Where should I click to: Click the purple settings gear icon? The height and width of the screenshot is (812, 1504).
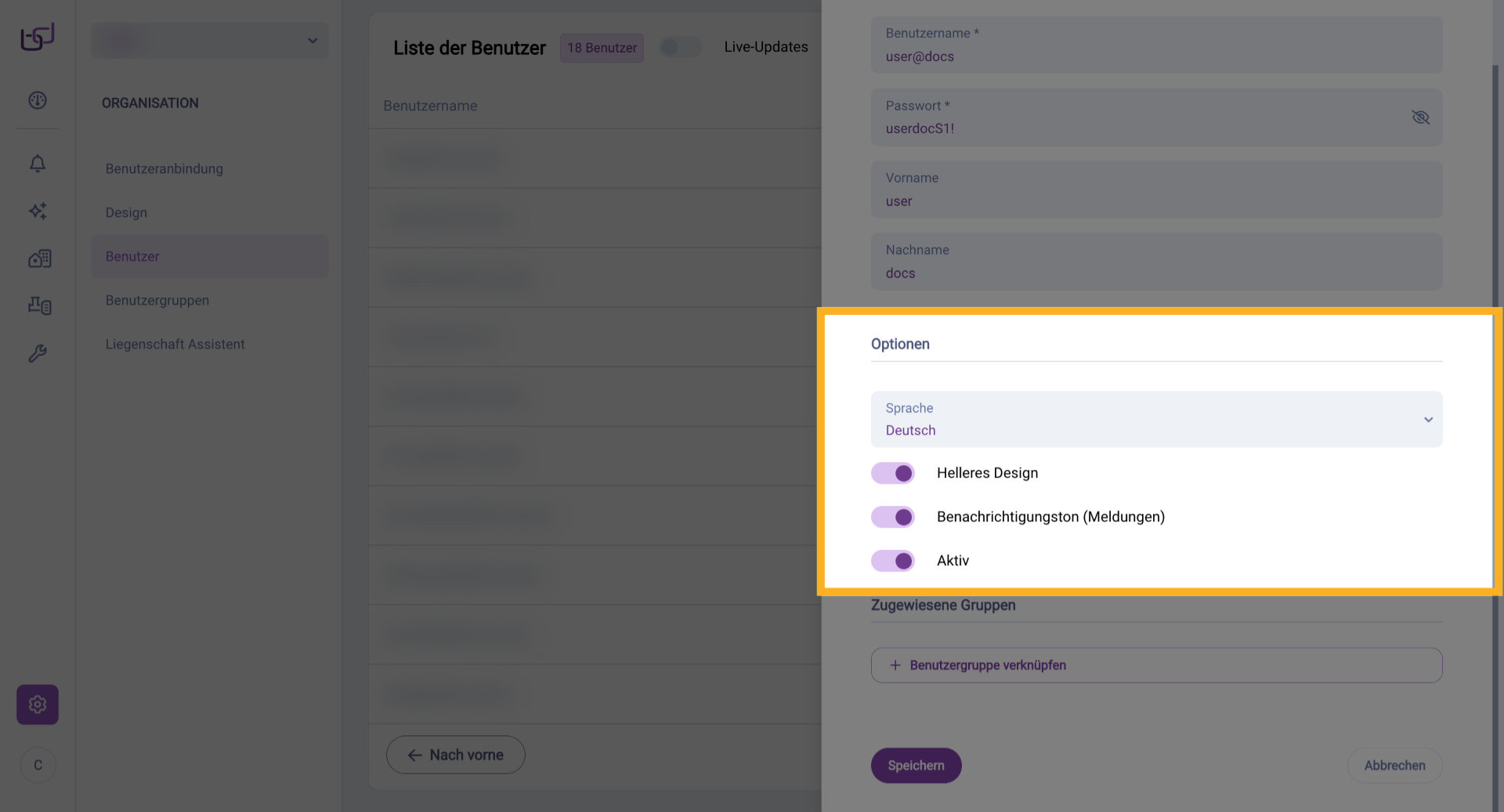pos(38,705)
